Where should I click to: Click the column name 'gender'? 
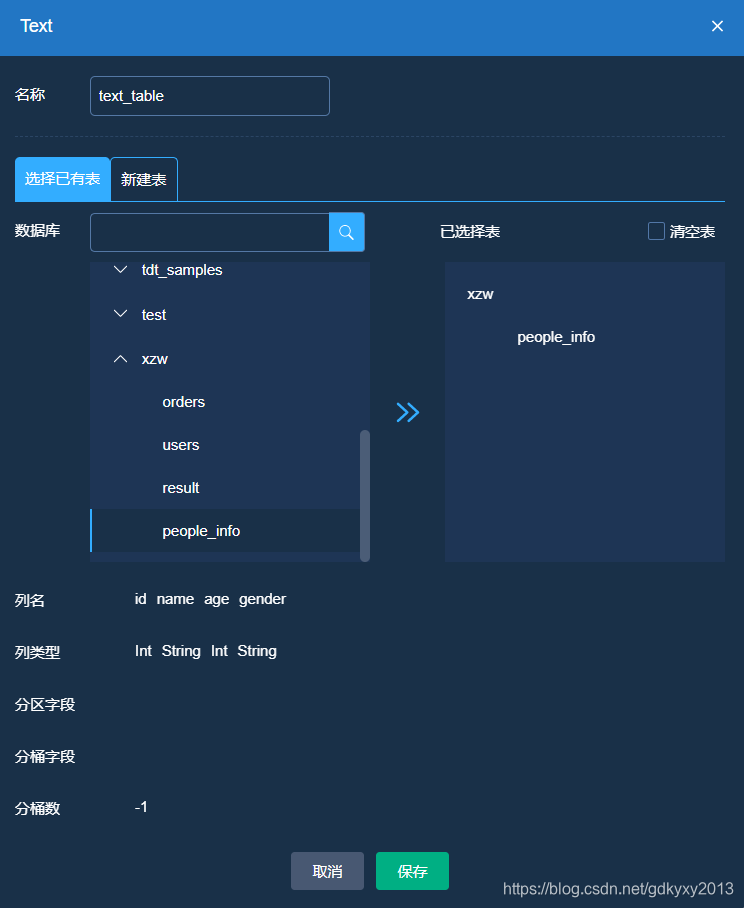tap(262, 599)
